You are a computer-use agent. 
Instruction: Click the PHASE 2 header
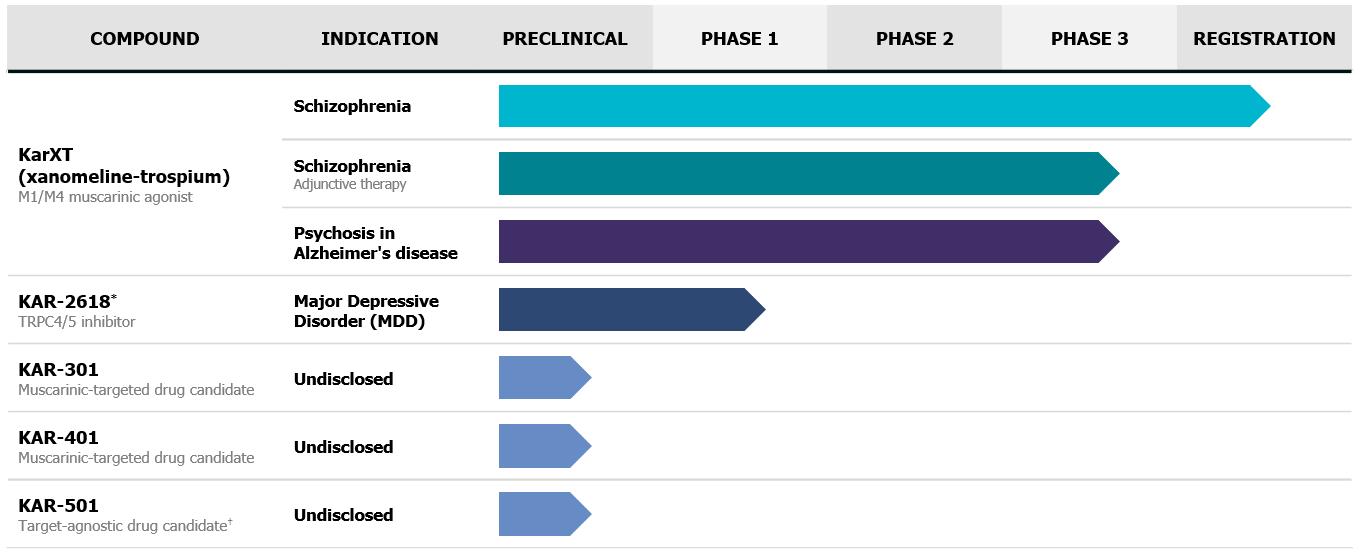pos(915,39)
